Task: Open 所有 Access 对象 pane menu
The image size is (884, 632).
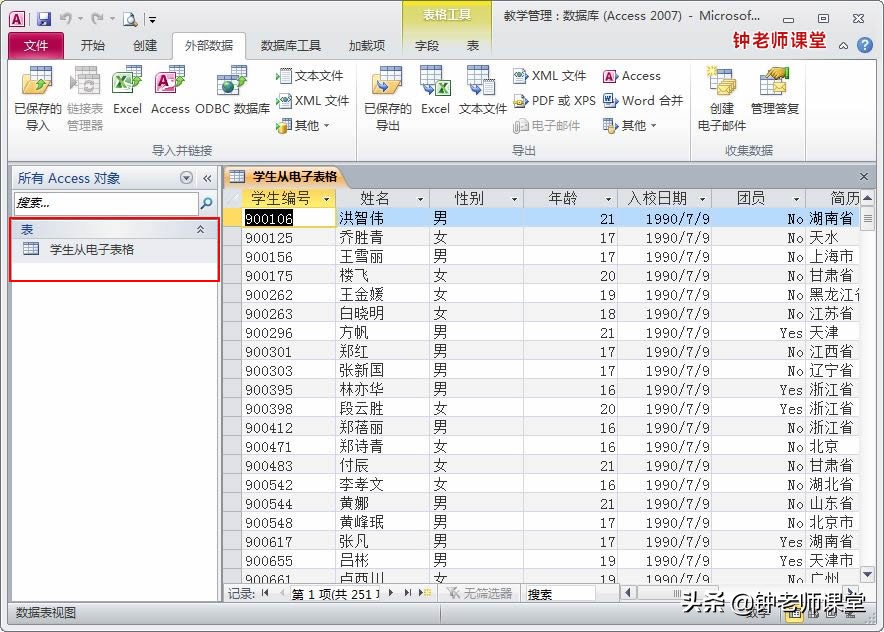Action: tap(186, 177)
